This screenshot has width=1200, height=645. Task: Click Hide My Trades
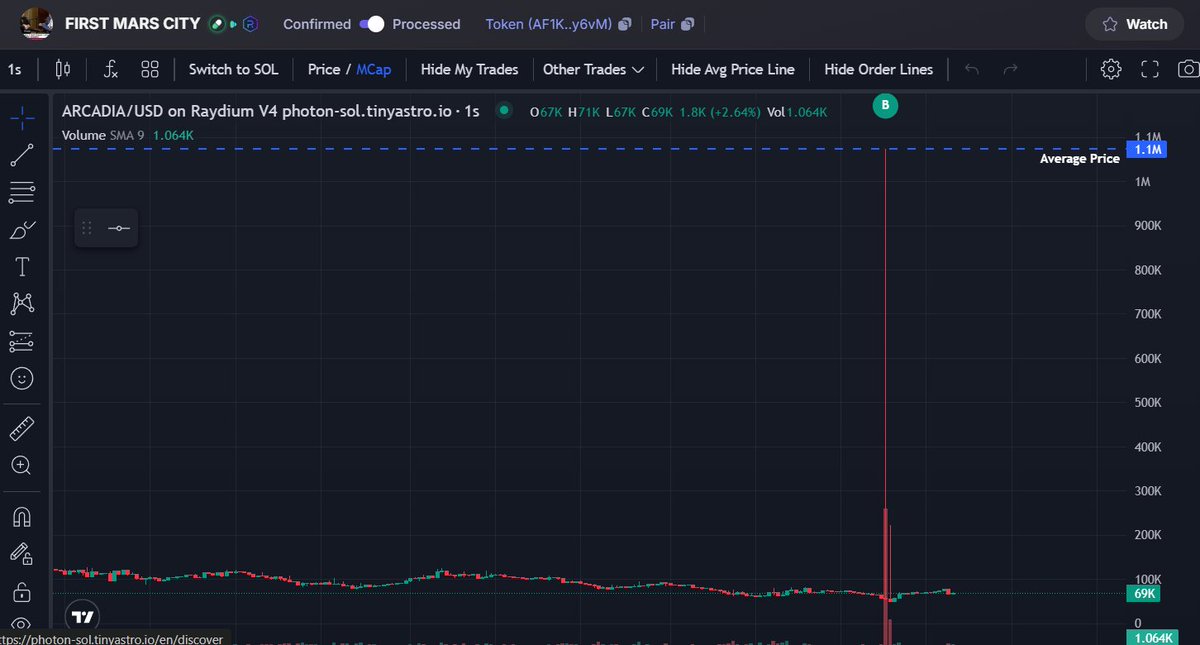click(469, 69)
